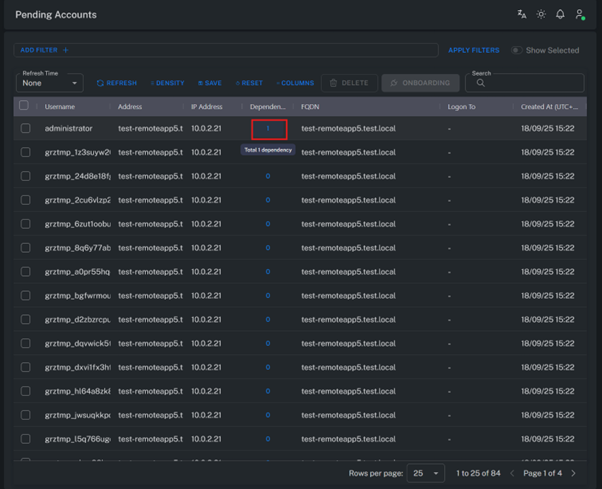Open the Density options

(x=167, y=83)
